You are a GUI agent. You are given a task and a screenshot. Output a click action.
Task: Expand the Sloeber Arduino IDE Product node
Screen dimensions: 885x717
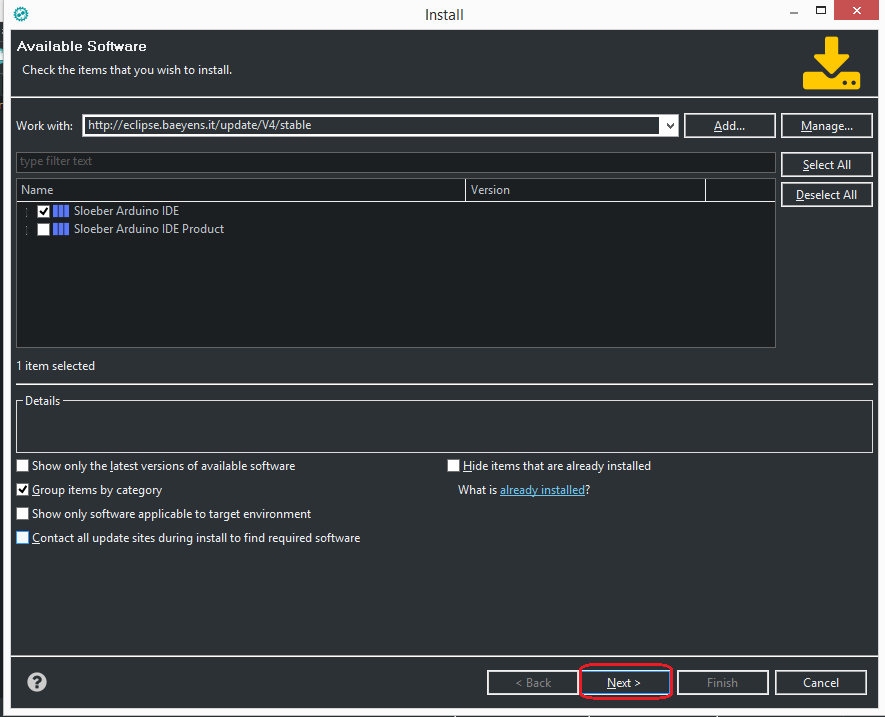(x=27, y=230)
